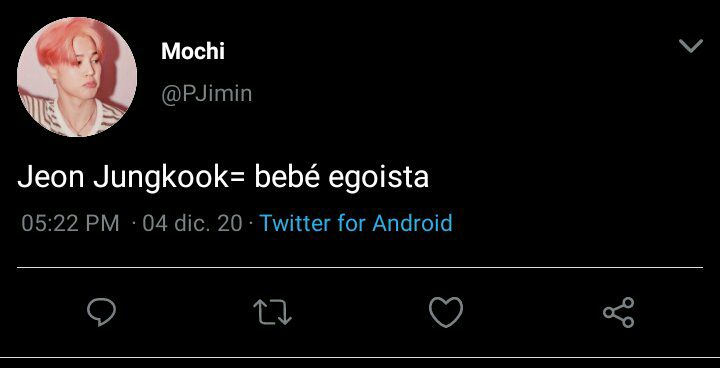The width and height of the screenshot is (720, 368).
Task: Reply to the tweet with the speech bubble icon
Action: pyautogui.click(x=101, y=312)
